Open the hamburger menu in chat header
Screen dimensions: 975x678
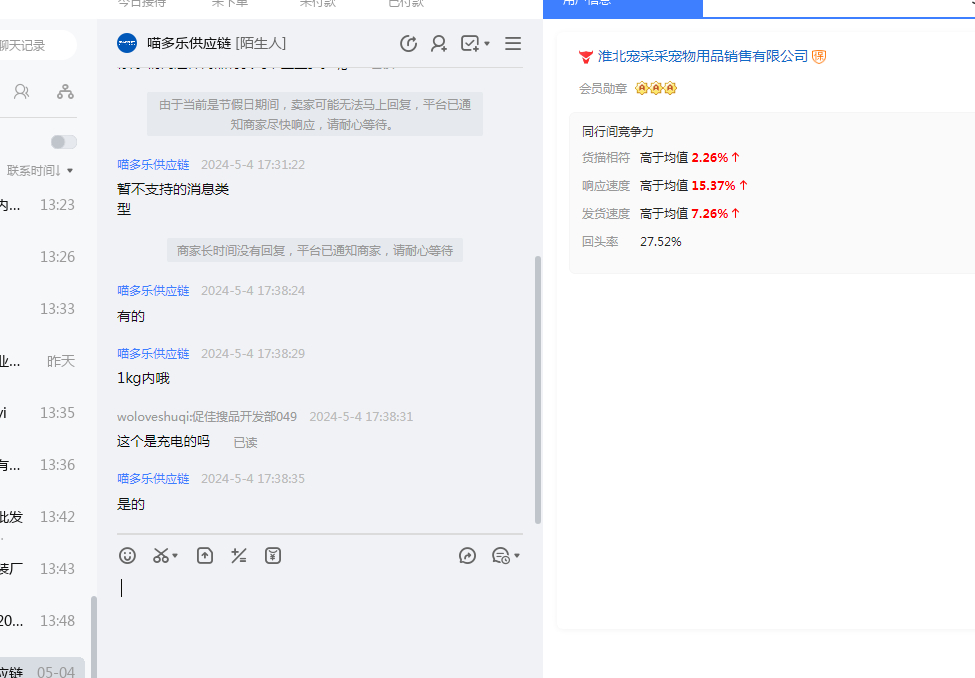coord(513,43)
